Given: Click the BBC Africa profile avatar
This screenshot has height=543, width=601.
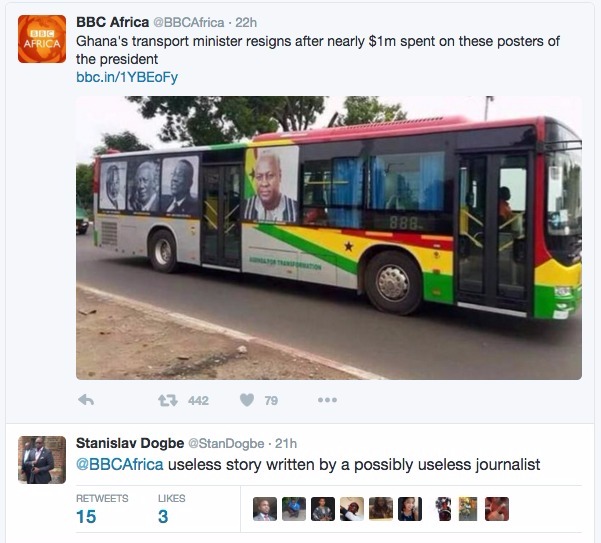Looking at the screenshot, I should tap(42, 39).
